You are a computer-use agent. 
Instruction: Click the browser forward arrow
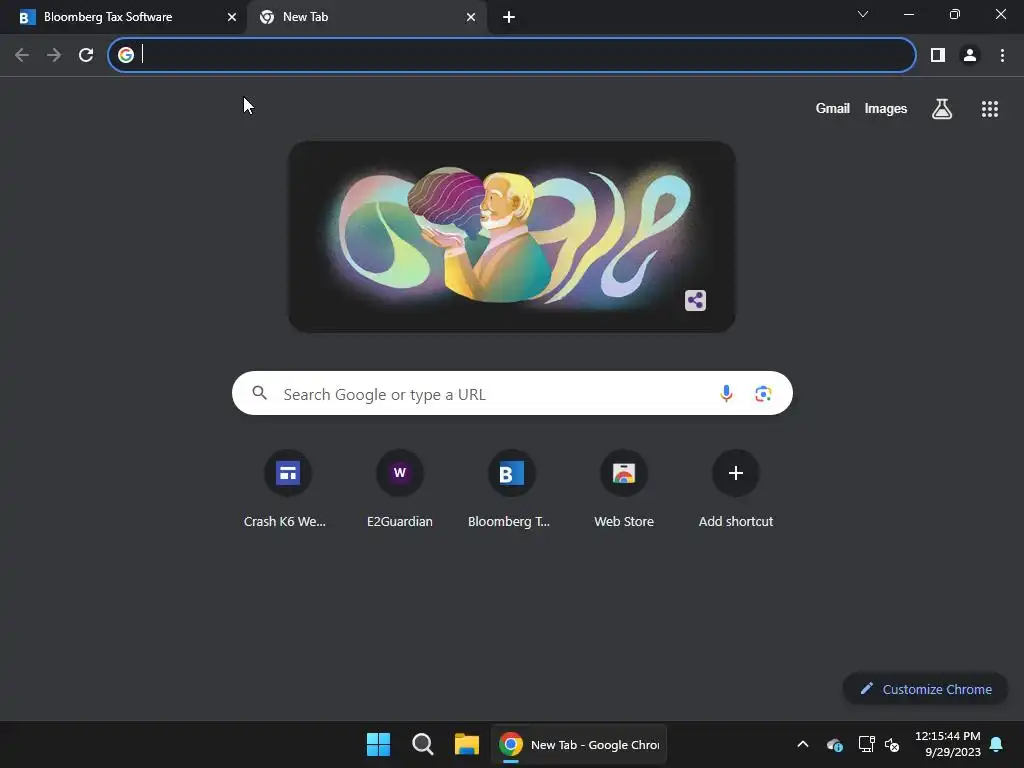(x=54, y=55)
